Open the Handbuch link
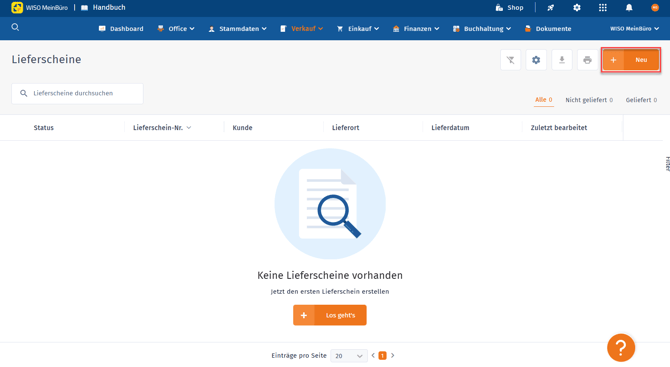The width and height of the screenshot is (670, 367). point(103,7)
